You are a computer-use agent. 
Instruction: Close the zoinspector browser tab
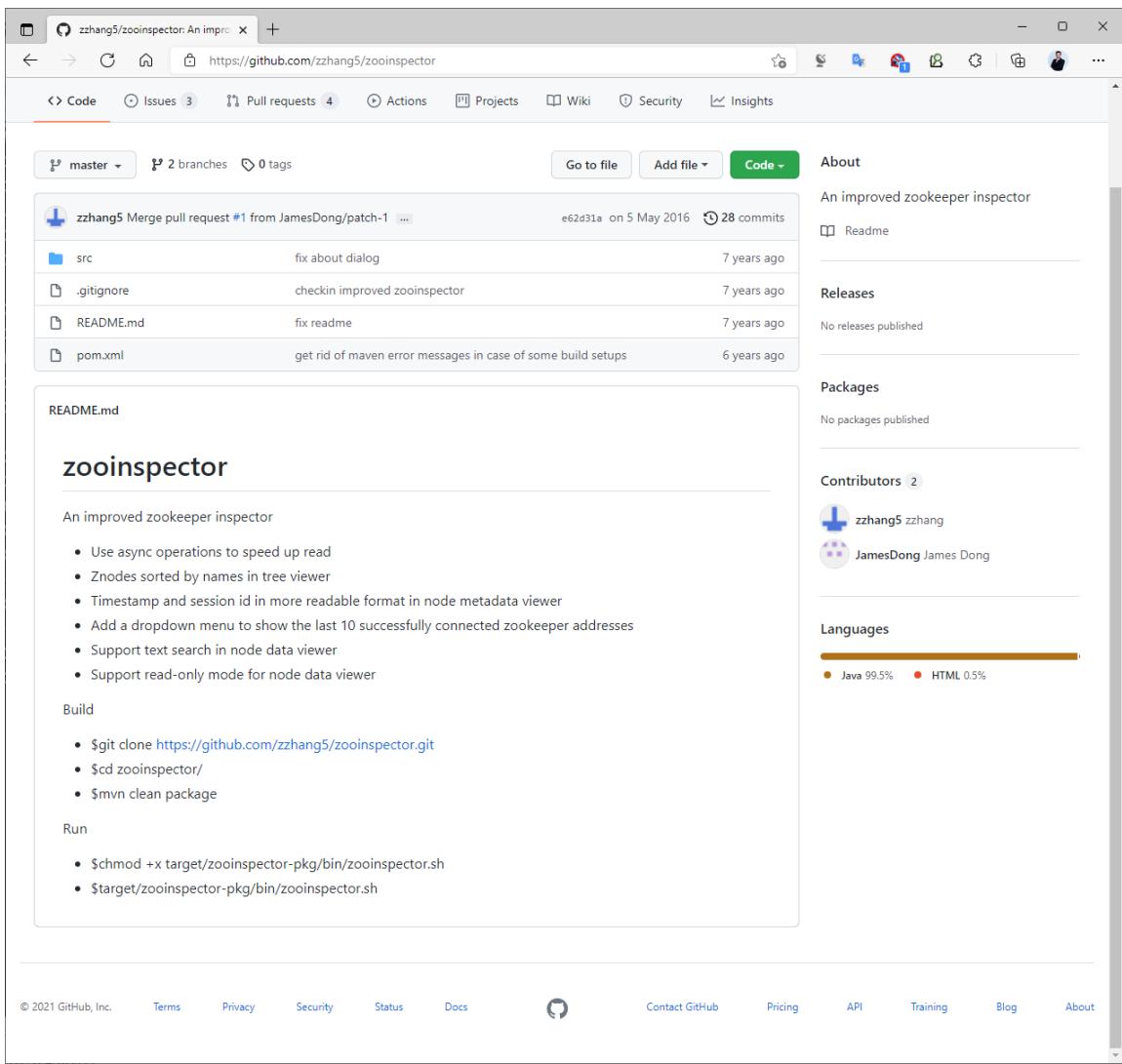pos(243,30)
